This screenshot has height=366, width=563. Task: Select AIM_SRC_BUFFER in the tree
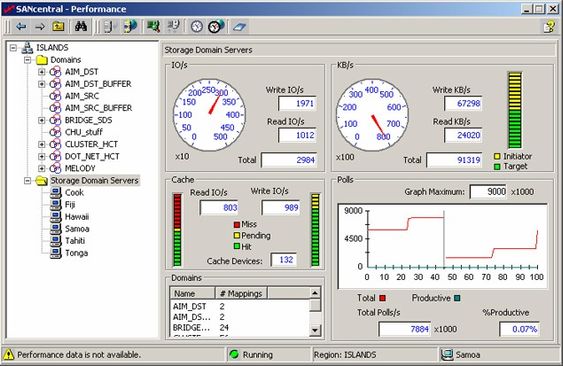point(98,108)
